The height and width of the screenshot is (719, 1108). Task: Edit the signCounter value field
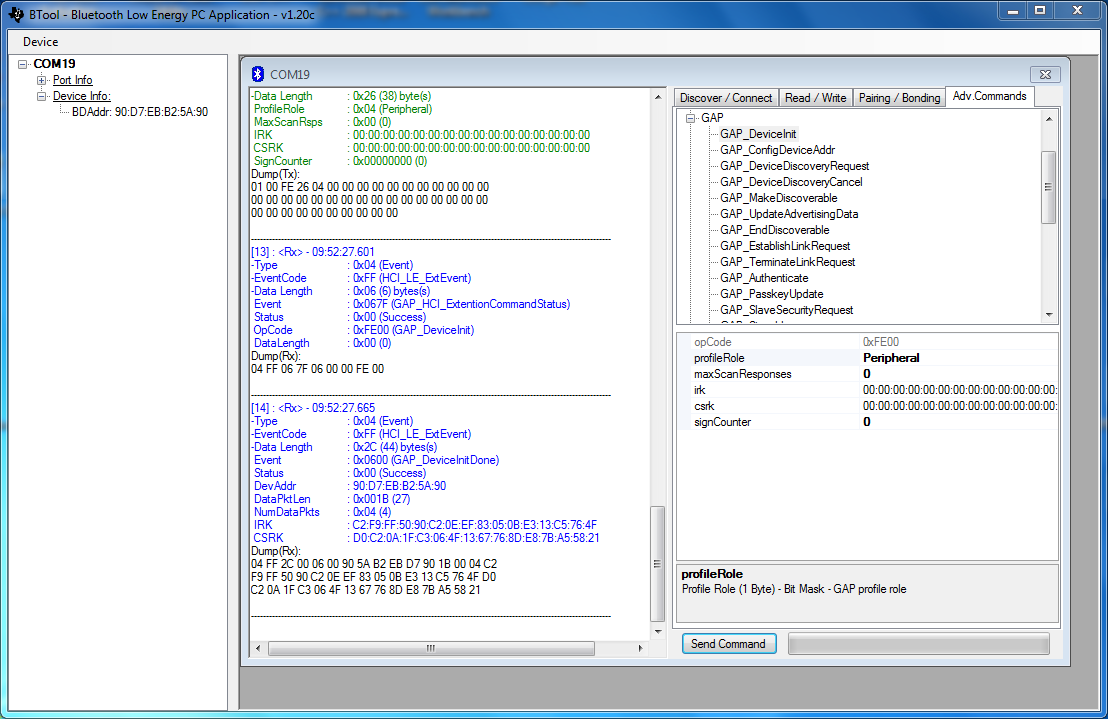pyautogui.click(x=958, y=422)
